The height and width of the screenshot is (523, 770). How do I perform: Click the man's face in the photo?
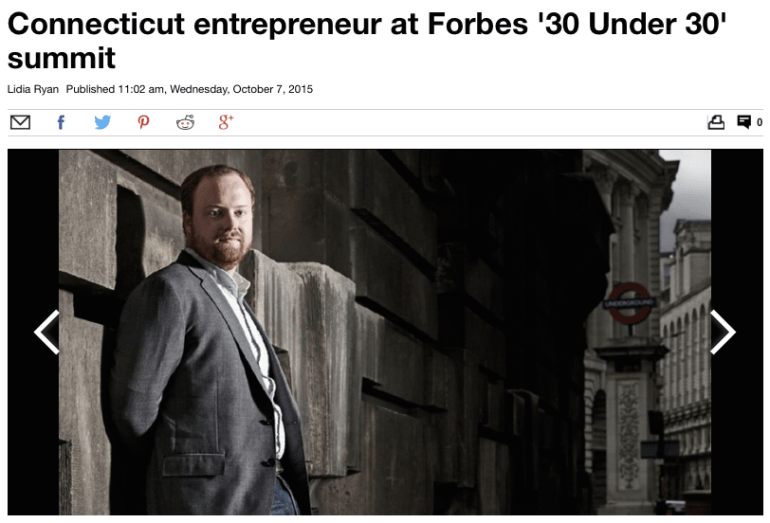[x=222, y=216]
